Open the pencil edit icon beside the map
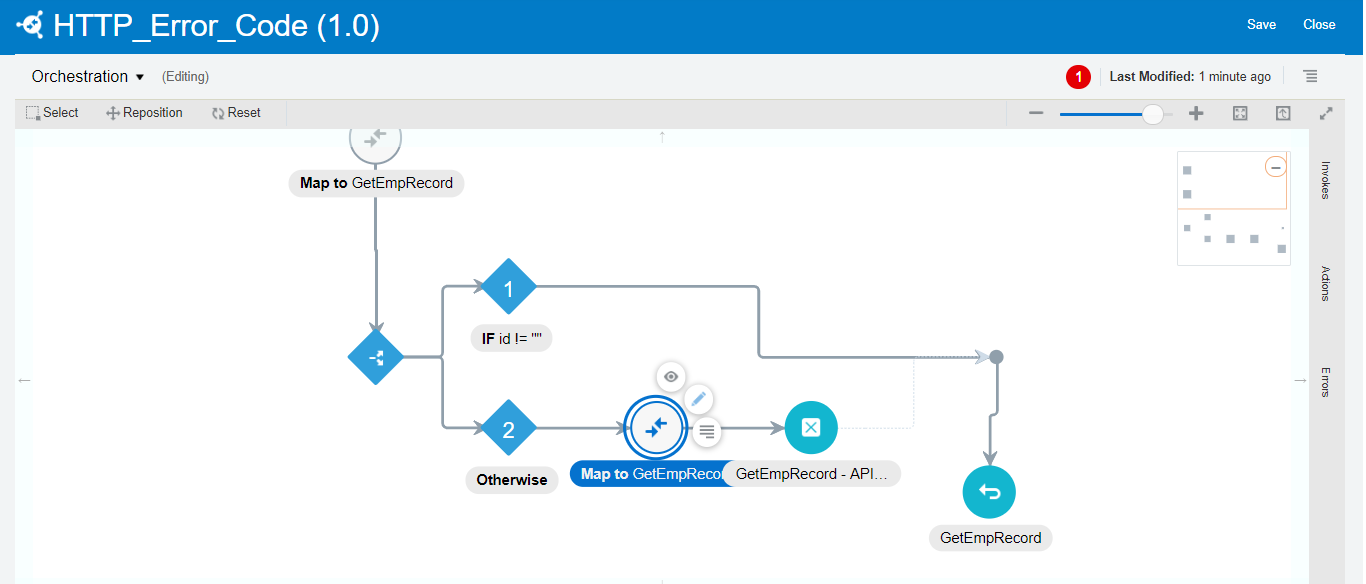 click(699, 399)
